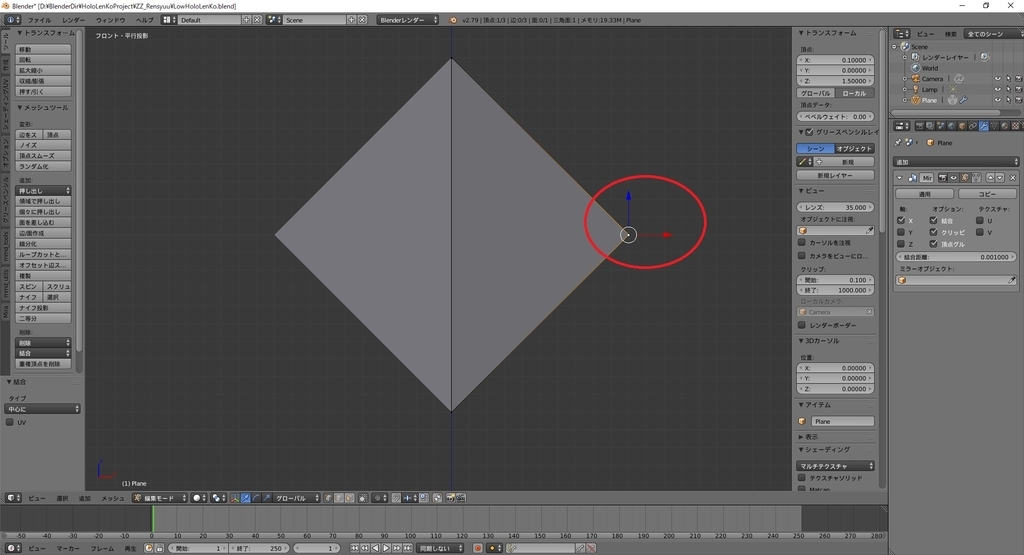Open the マーカー menu in timeline
This screenshot has width=1024, height=555.
point(68,548)
